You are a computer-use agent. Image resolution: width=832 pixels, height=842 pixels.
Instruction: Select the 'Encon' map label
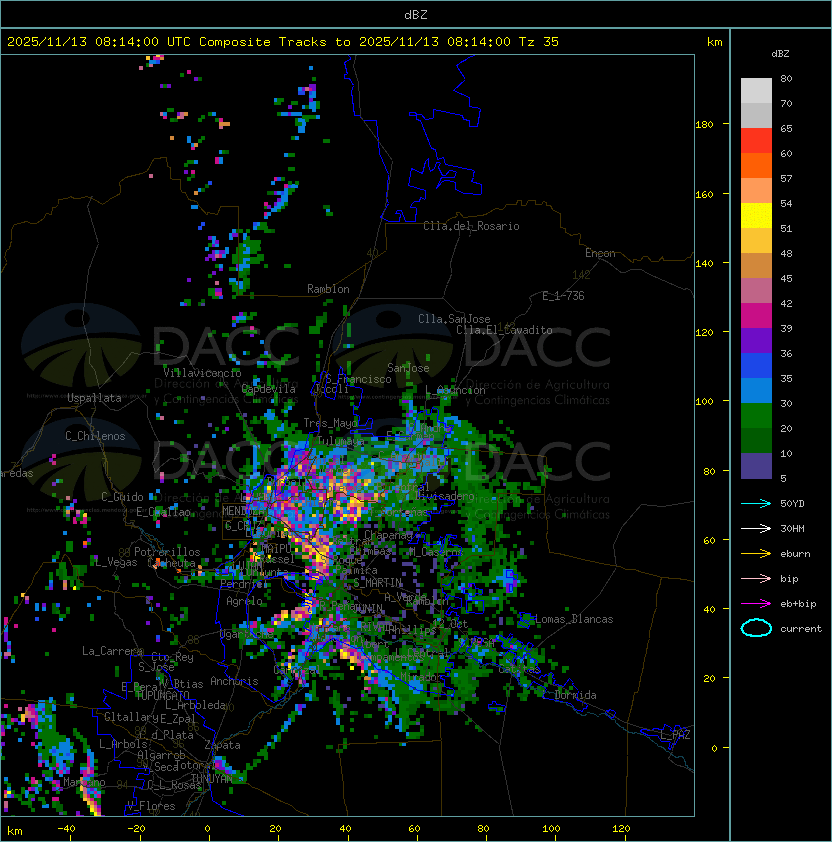[x=600, y=253]
